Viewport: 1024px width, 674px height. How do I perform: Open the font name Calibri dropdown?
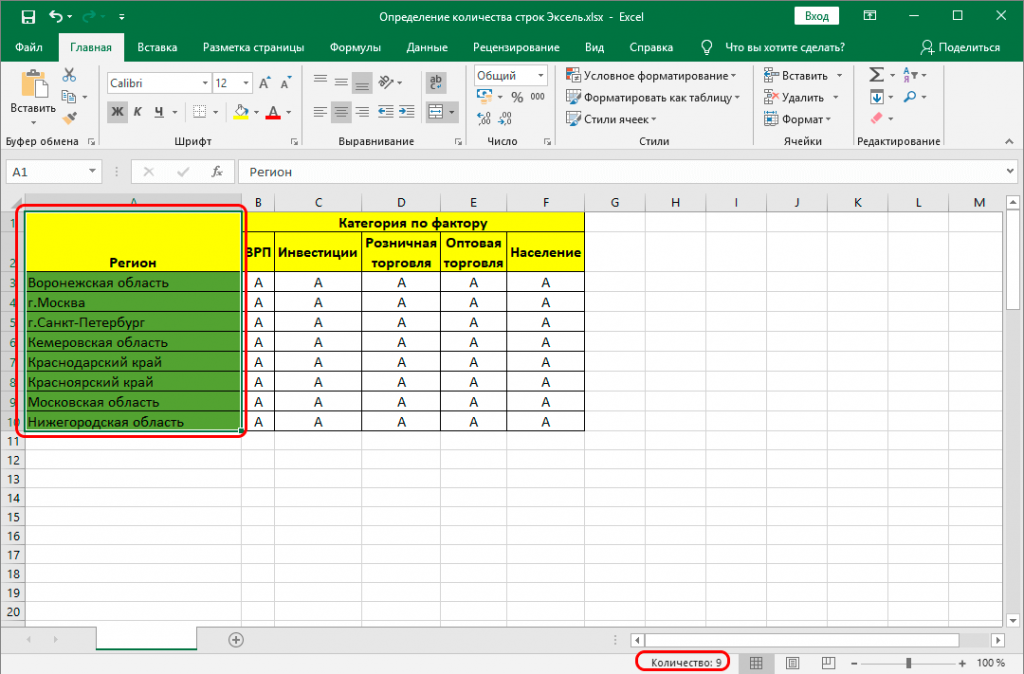[204, 83]
